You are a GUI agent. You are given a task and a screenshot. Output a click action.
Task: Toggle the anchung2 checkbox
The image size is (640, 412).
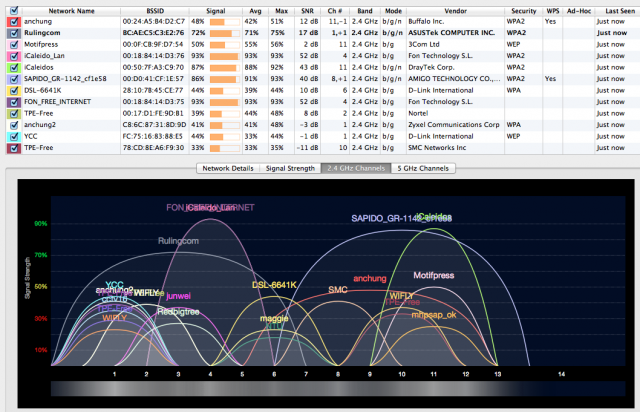click(14, 125)
